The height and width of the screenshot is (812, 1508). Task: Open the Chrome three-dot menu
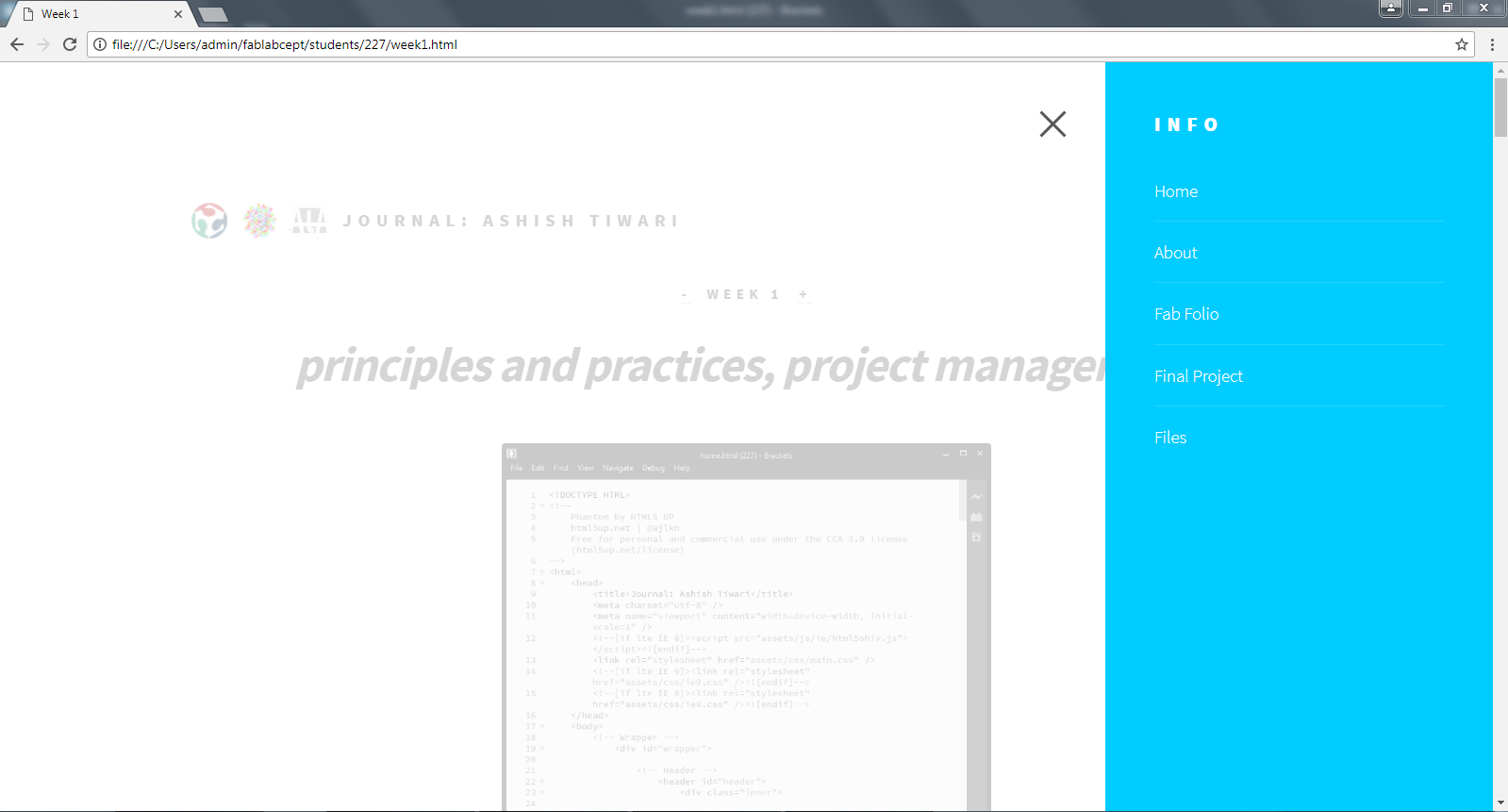(1492, 44)
